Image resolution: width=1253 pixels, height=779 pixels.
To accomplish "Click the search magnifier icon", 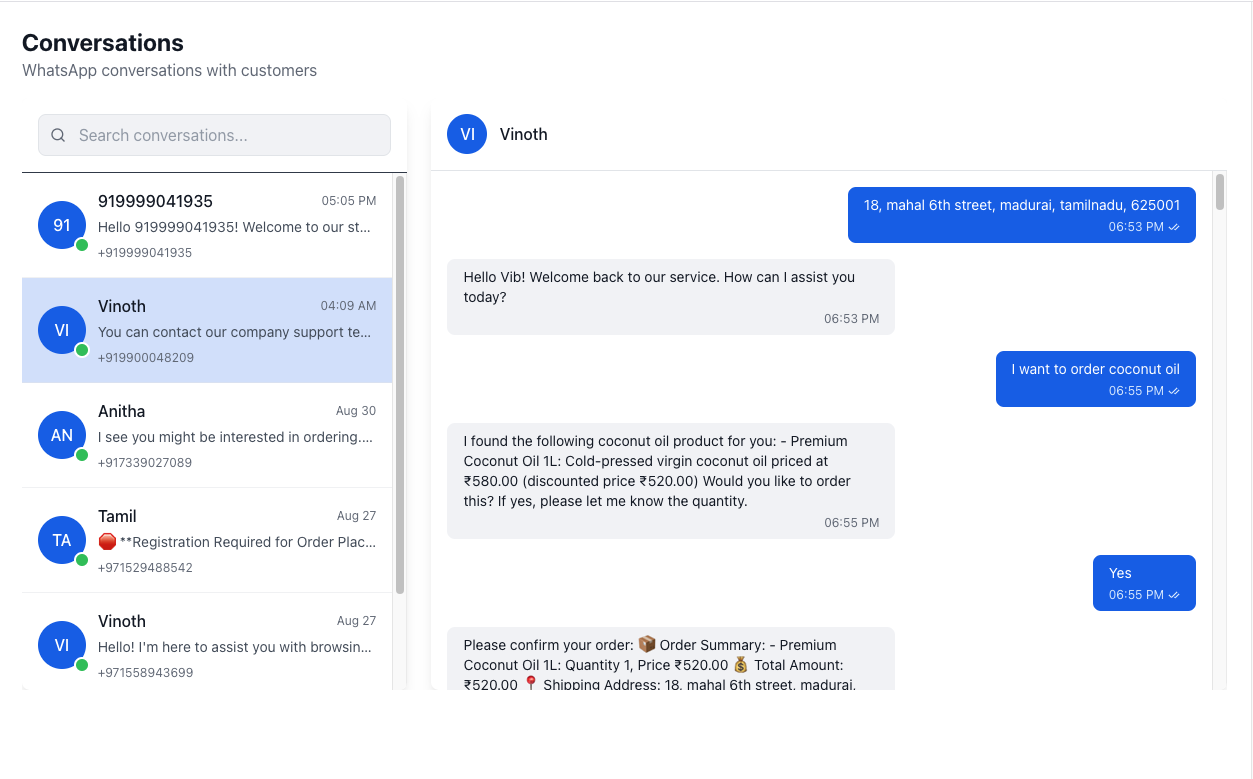I will (x=58, y=134).
